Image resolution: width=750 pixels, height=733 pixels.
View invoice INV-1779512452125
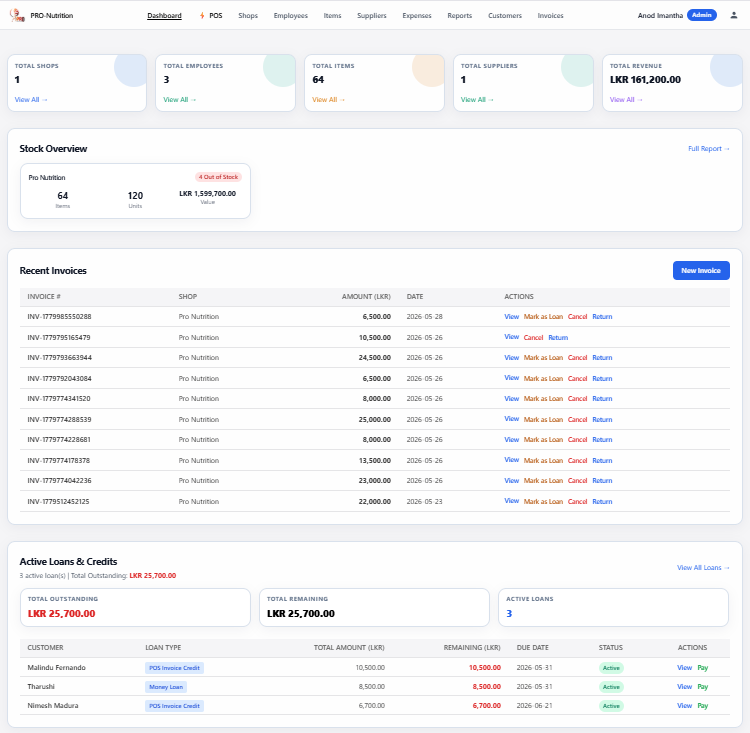[511, 501]
